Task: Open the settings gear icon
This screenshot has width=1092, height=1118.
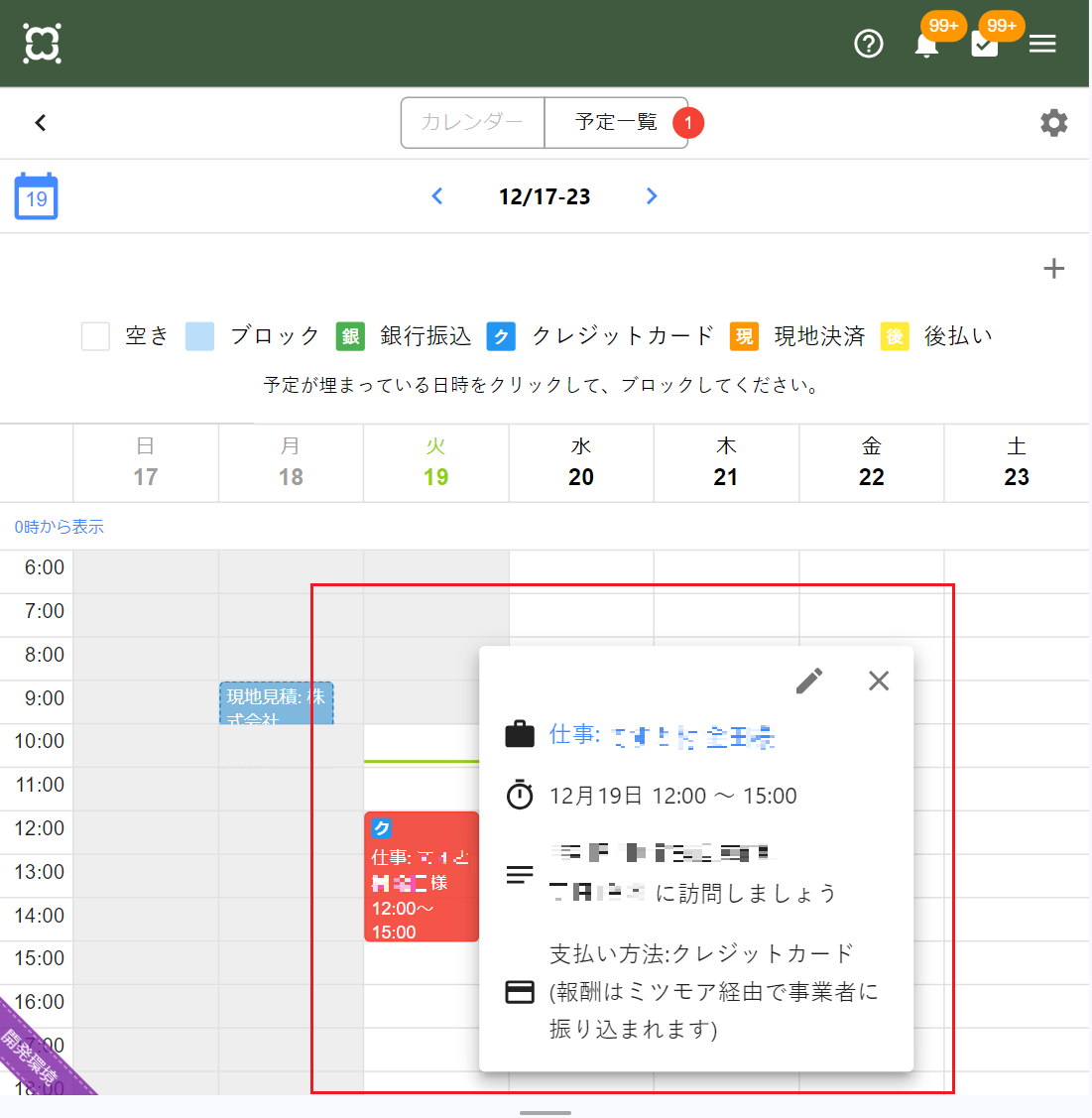Action: point(1053,122)
